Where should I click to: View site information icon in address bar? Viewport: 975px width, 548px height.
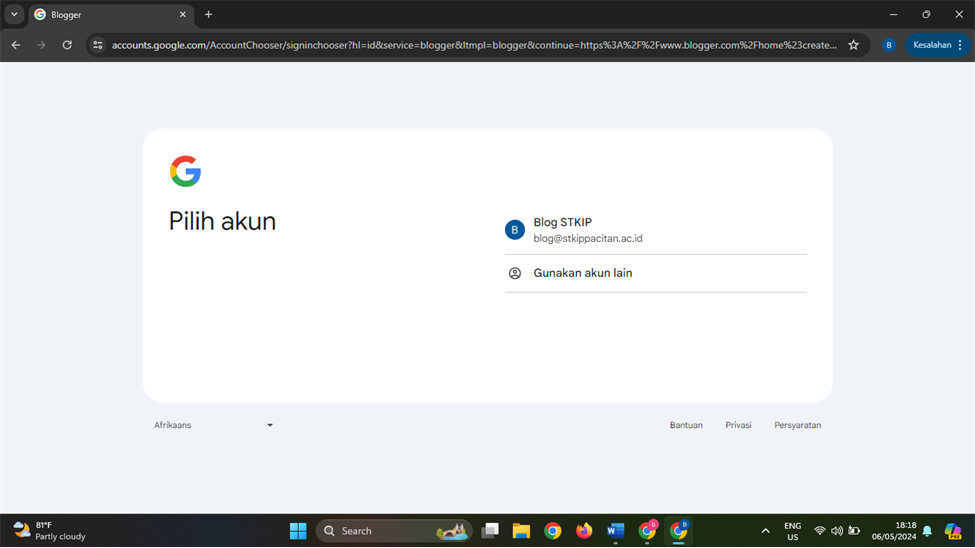click(x=98, y=45)
